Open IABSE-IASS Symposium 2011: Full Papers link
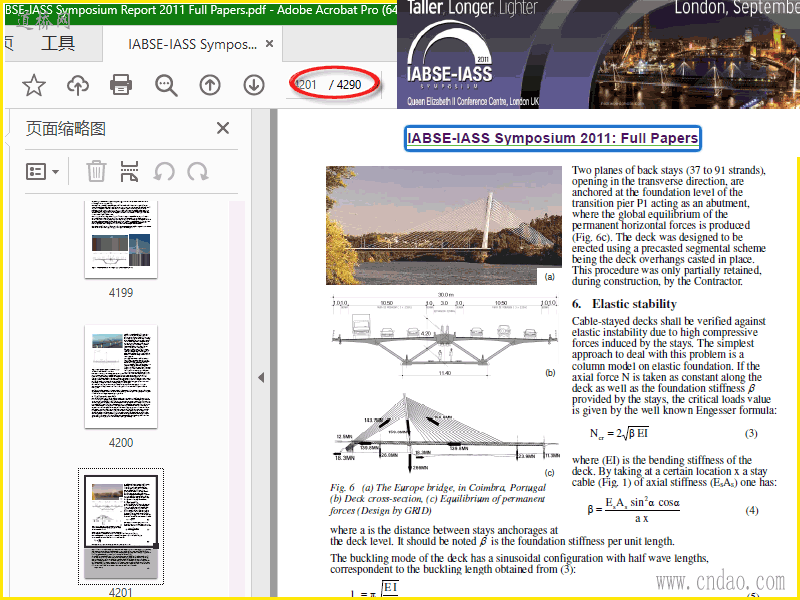This screenshot has height=600, width=800. click(x=553, y=138)
